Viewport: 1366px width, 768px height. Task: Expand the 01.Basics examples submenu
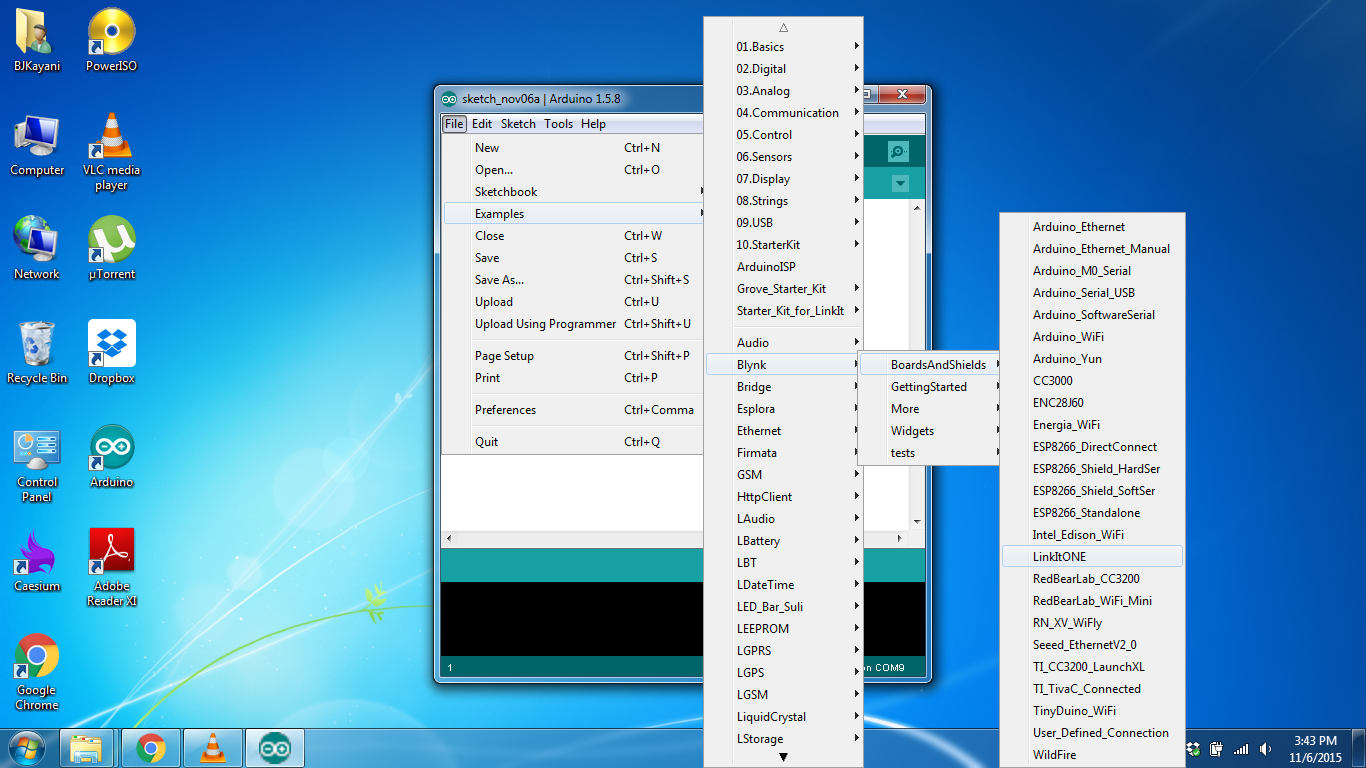pyautogui.click(x=783, y=47)
